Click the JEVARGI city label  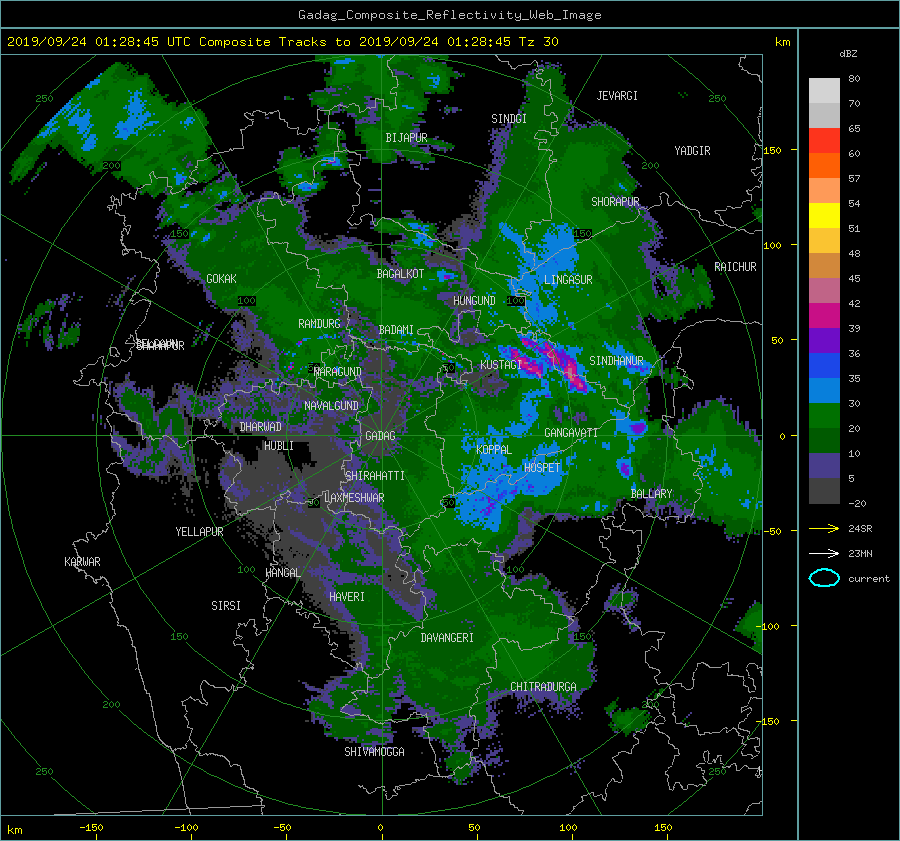[617, 96]
